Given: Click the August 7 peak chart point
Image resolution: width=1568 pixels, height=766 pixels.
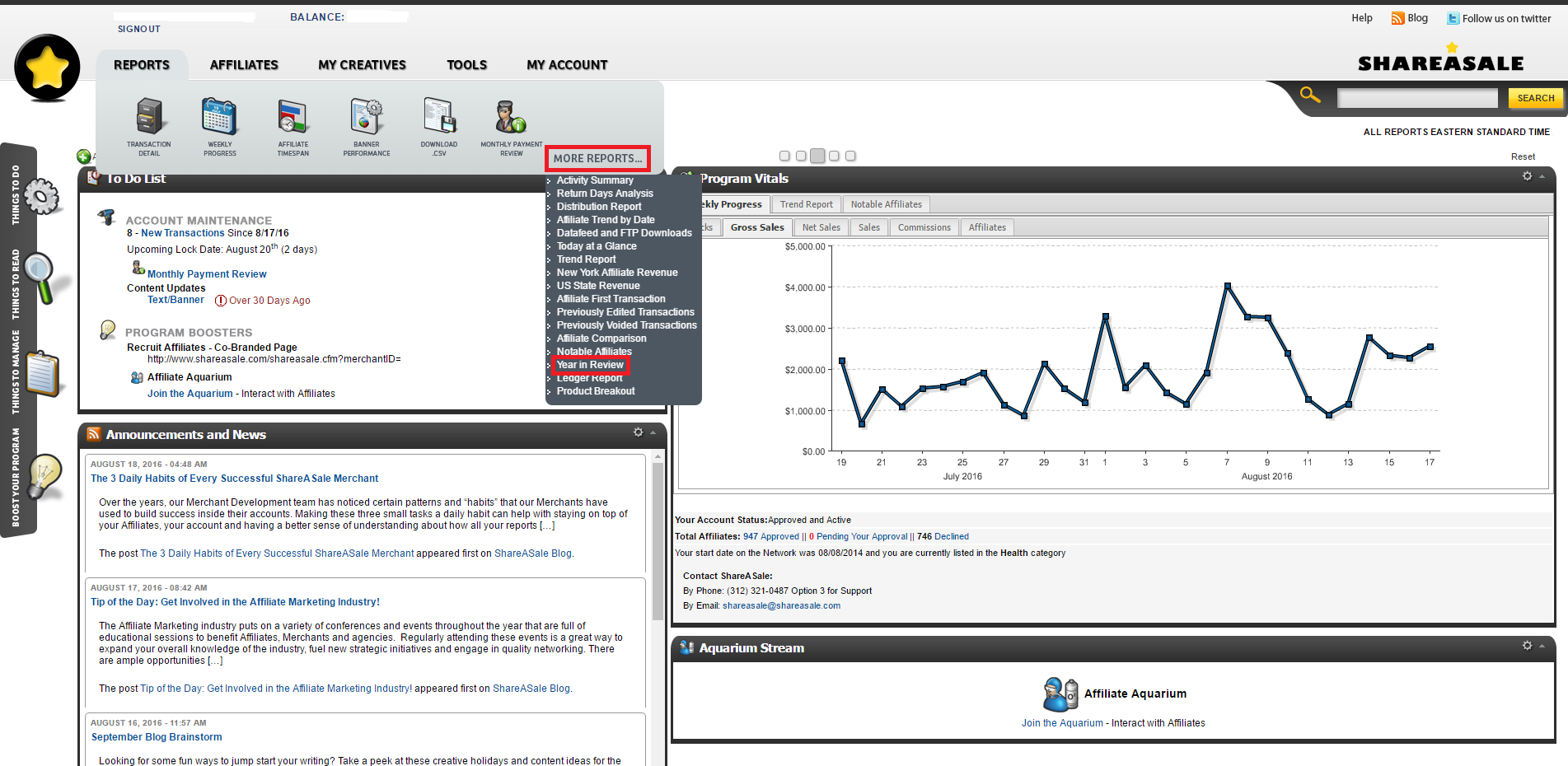Looking at the screenshot, I should pos(1227,286).
